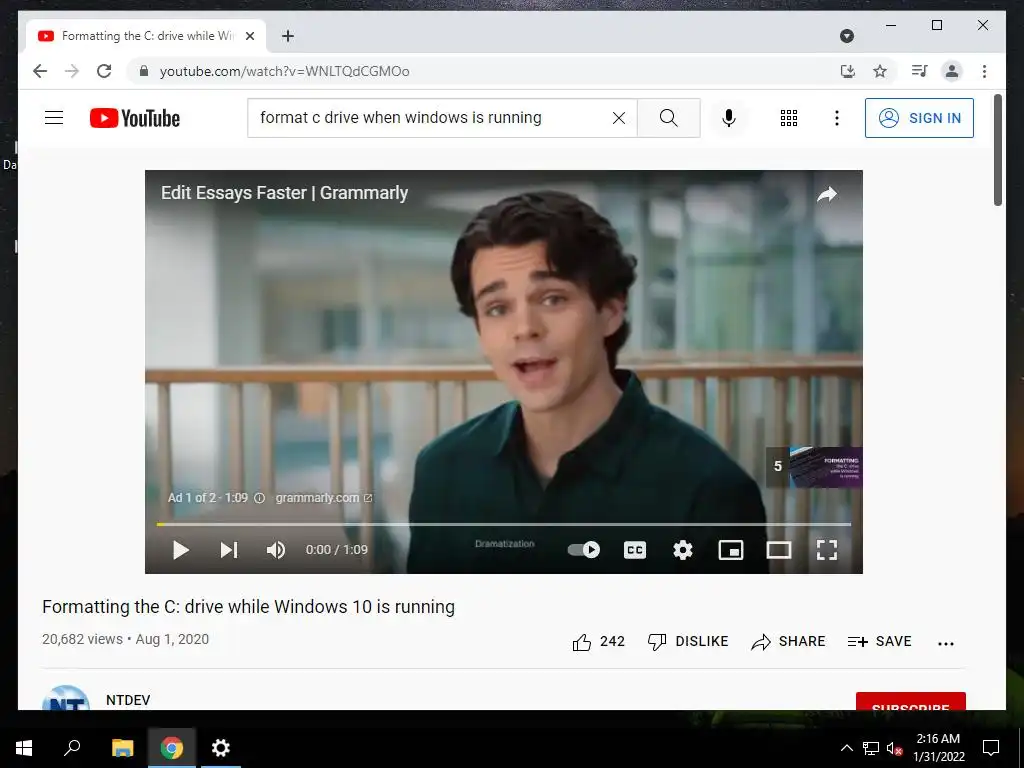Switch to theater mode
This screenshot has height=768, width=1024.
point(778,550)
